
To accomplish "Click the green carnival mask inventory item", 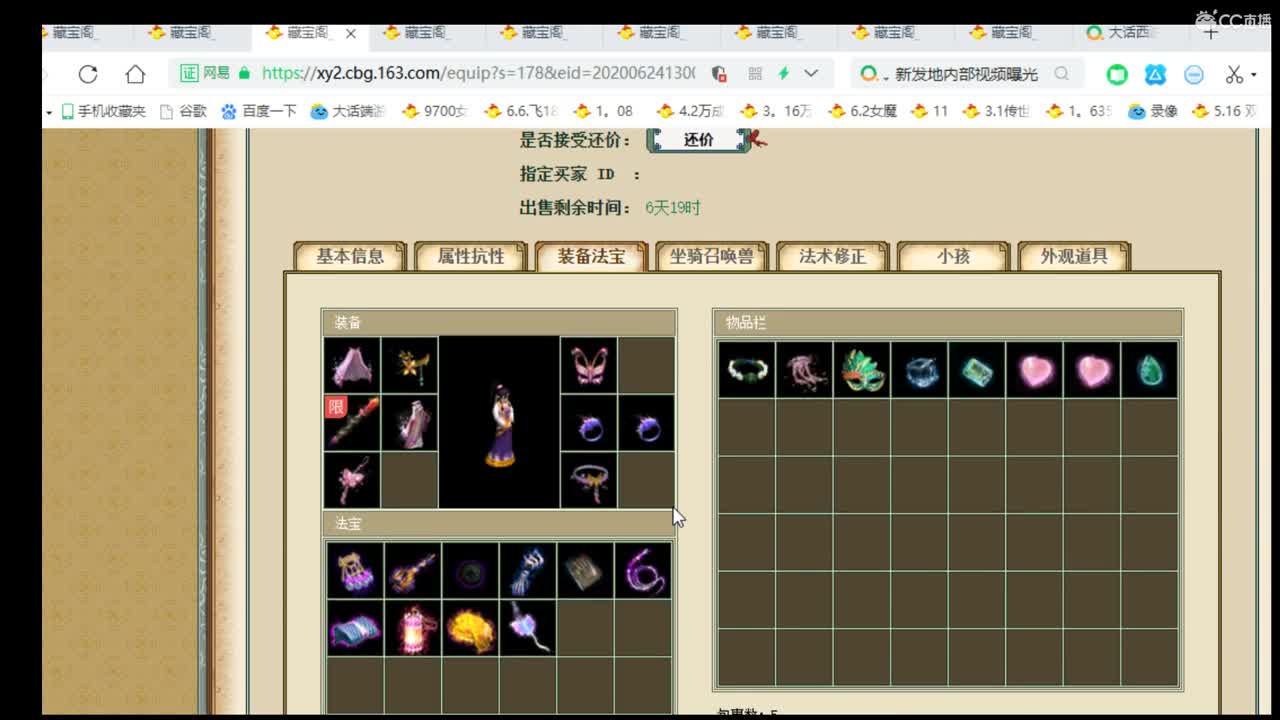I will (862, 370).
